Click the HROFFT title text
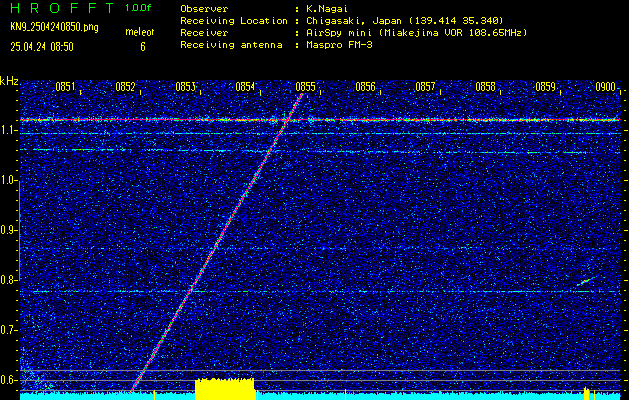The width and height of the screenshot is (629, 400). point(62,8)
